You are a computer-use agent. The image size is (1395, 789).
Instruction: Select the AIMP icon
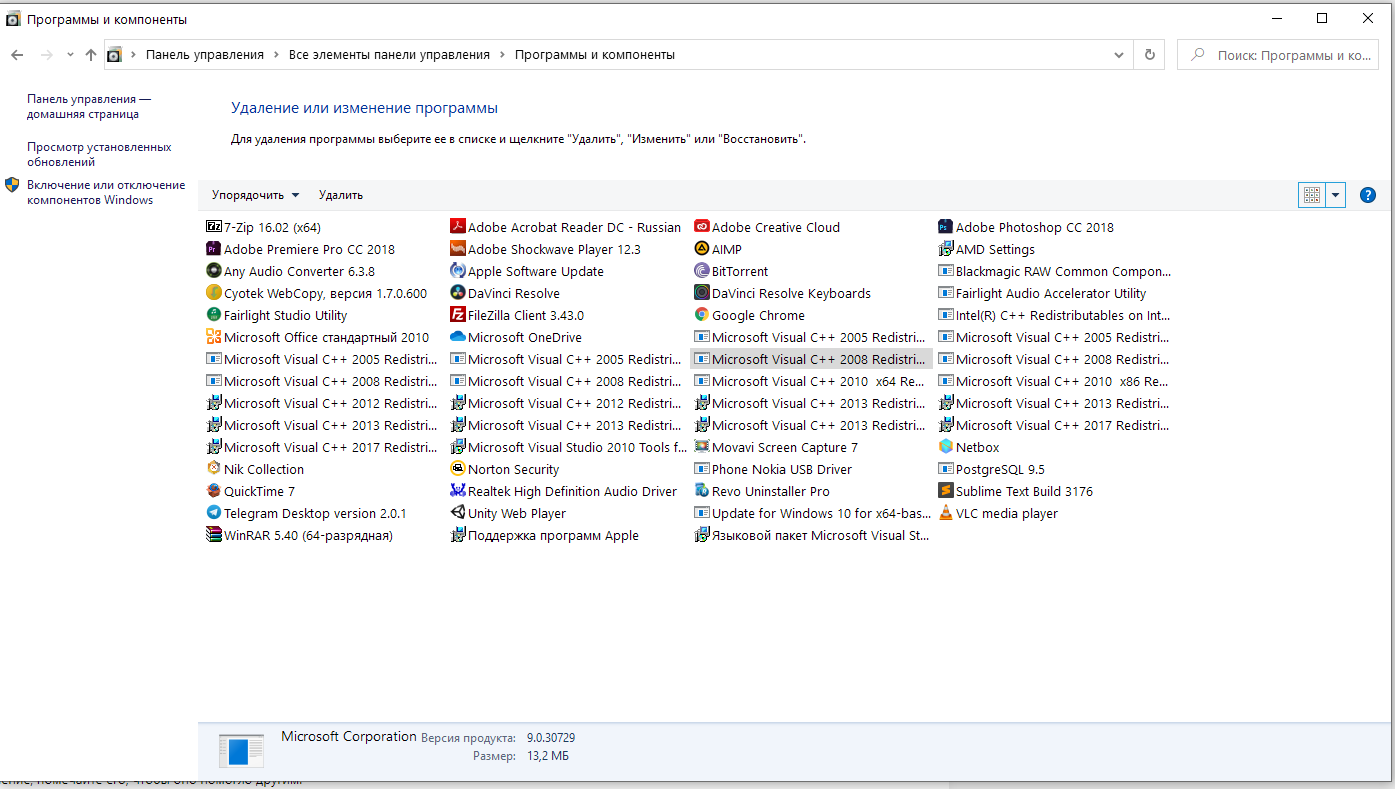coord(701,249)
